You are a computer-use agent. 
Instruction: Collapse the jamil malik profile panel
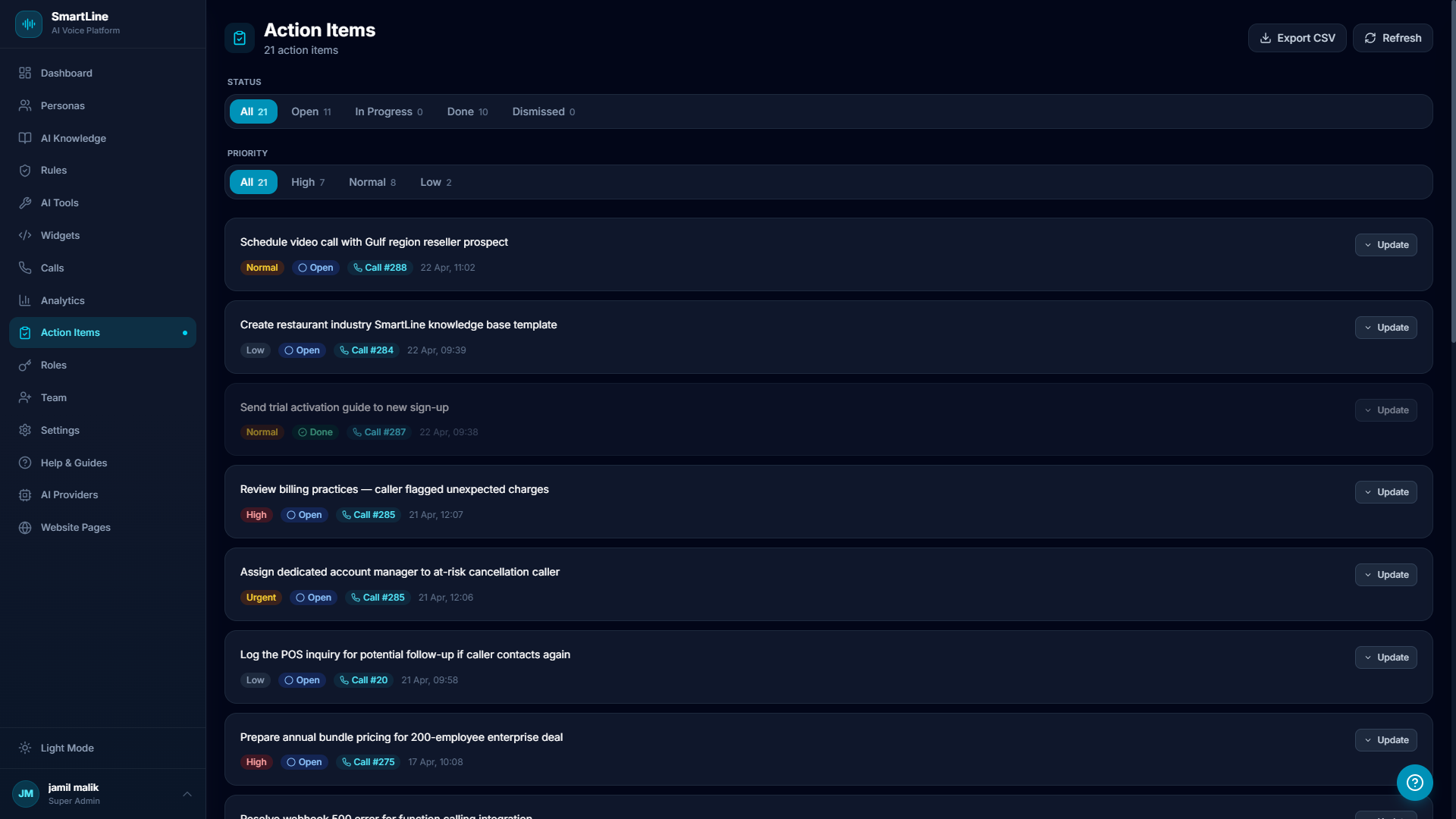point(187,793)
